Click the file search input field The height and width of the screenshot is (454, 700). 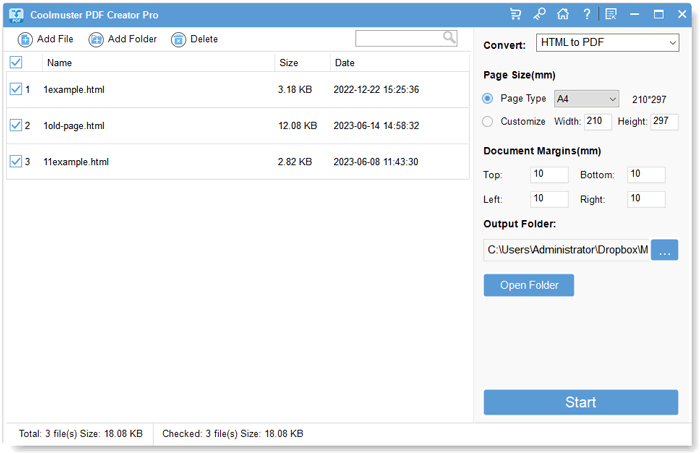coord(406,38)
